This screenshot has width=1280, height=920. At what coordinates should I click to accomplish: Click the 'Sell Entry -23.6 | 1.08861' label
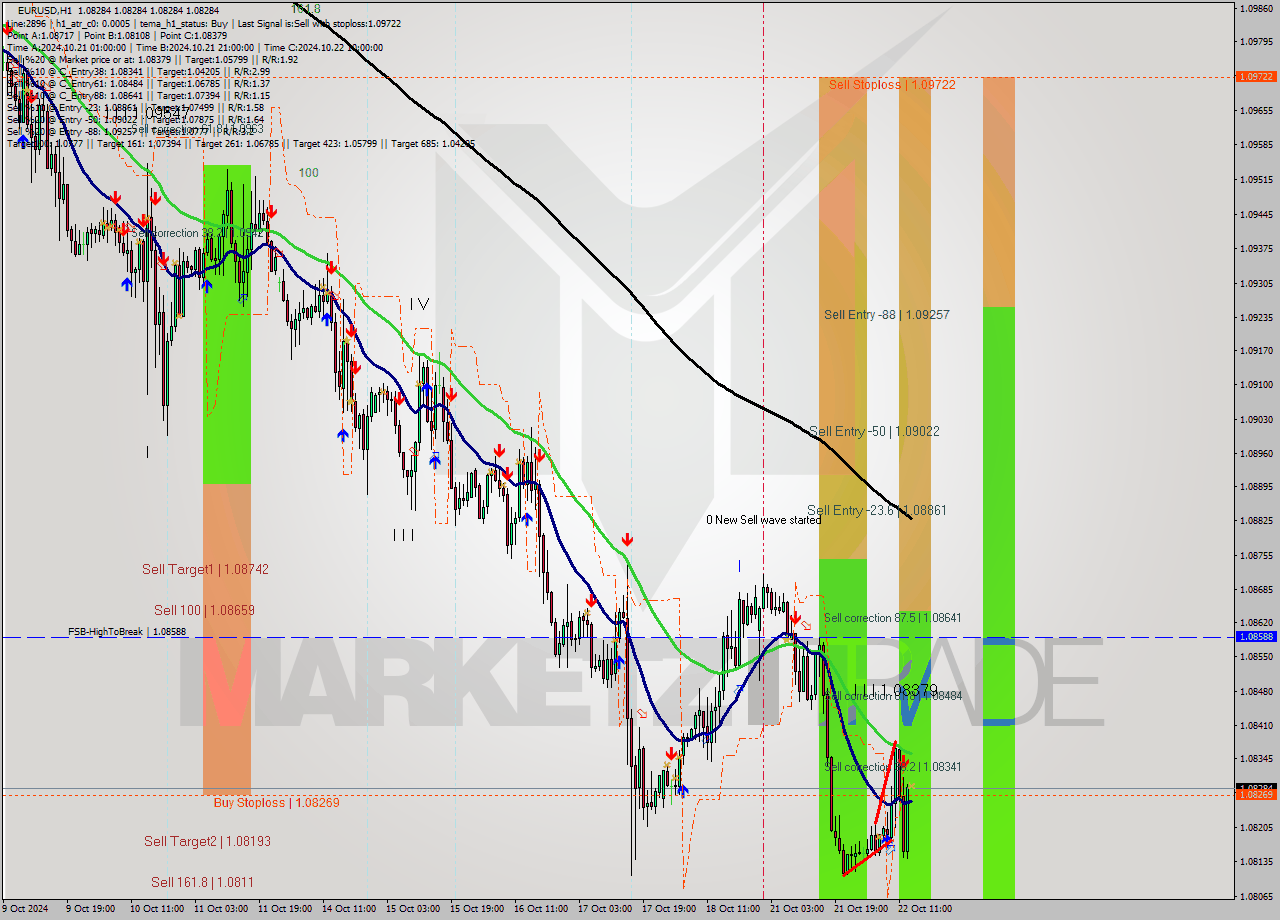tap(877, 511)
